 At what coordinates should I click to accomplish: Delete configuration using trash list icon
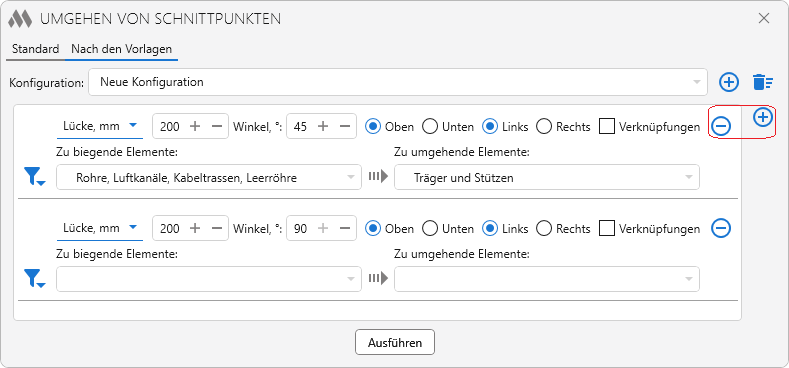point(763,82)
